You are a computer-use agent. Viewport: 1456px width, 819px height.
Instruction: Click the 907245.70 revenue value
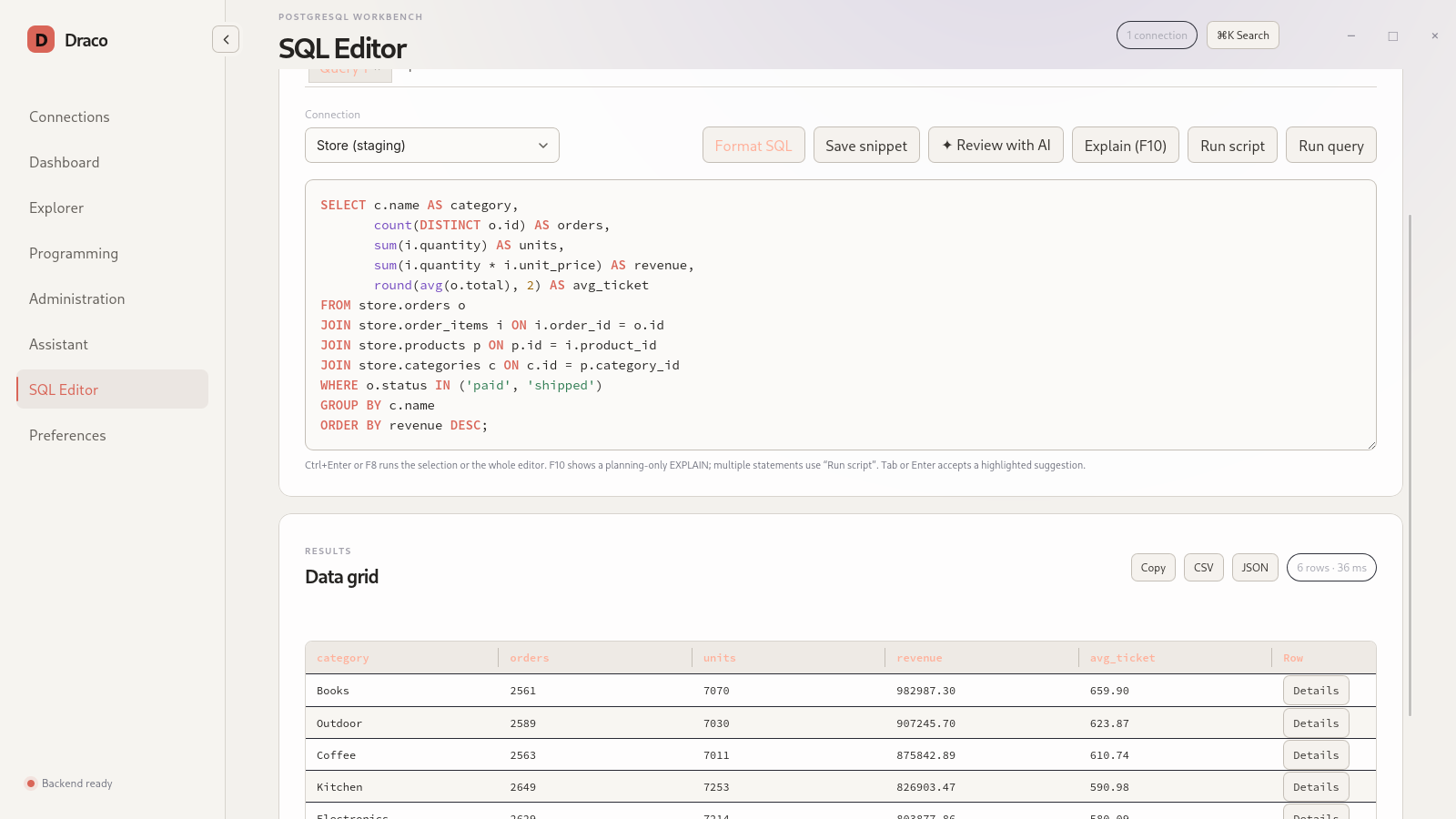tap(925, 723)
